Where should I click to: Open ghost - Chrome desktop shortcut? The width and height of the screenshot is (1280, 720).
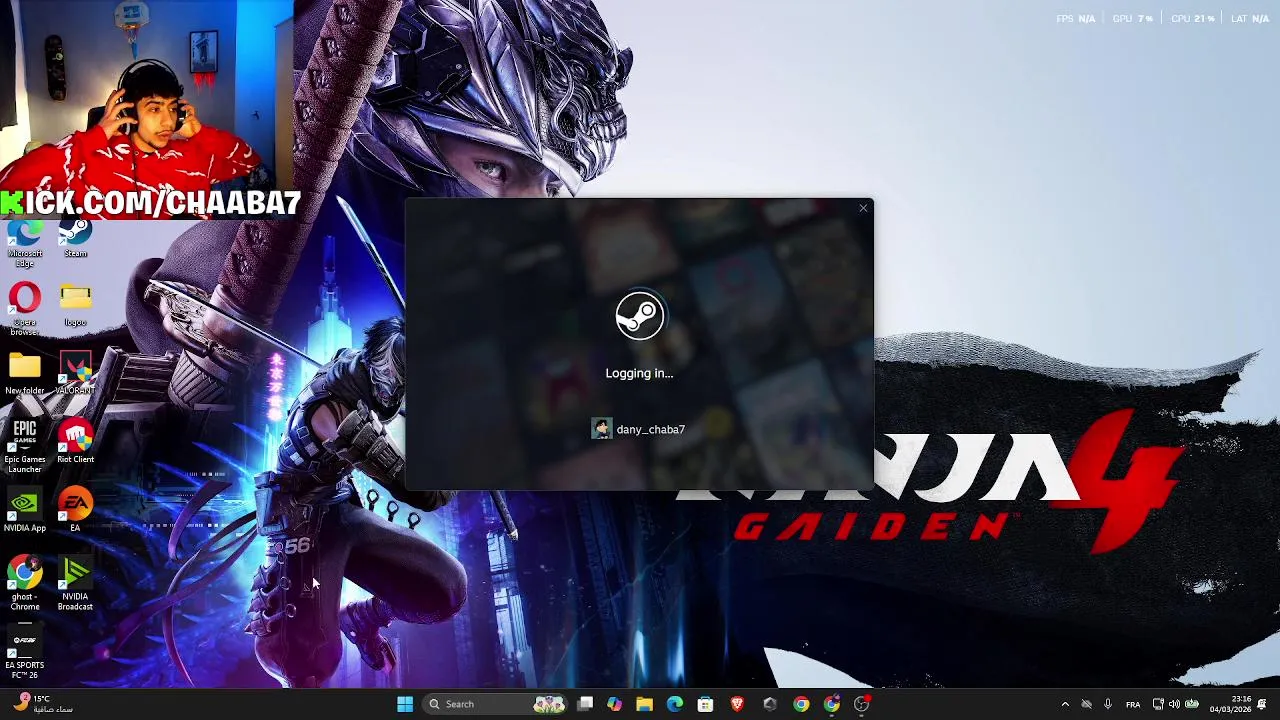click(x=25, y=584)
